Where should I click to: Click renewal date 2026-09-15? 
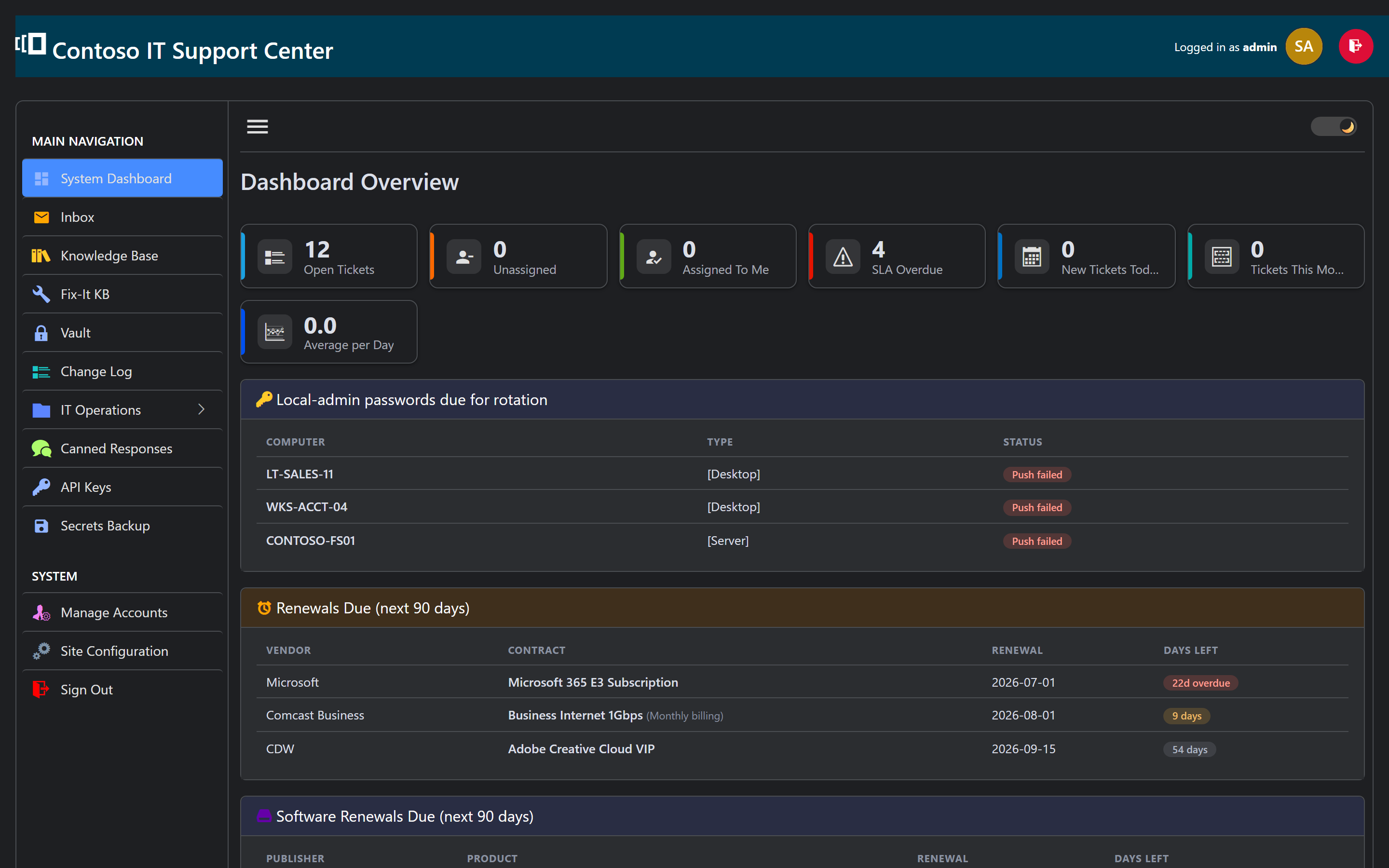tap(1023, 748)
